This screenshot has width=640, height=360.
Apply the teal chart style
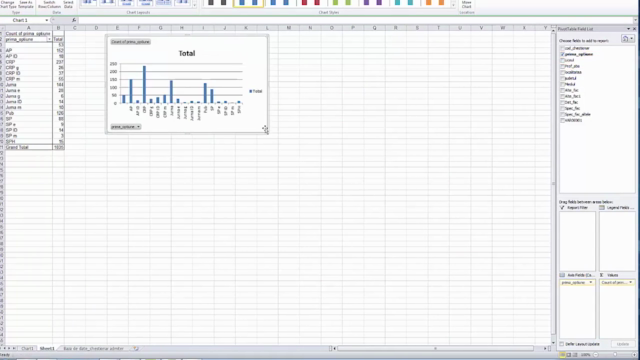(404, 3)
